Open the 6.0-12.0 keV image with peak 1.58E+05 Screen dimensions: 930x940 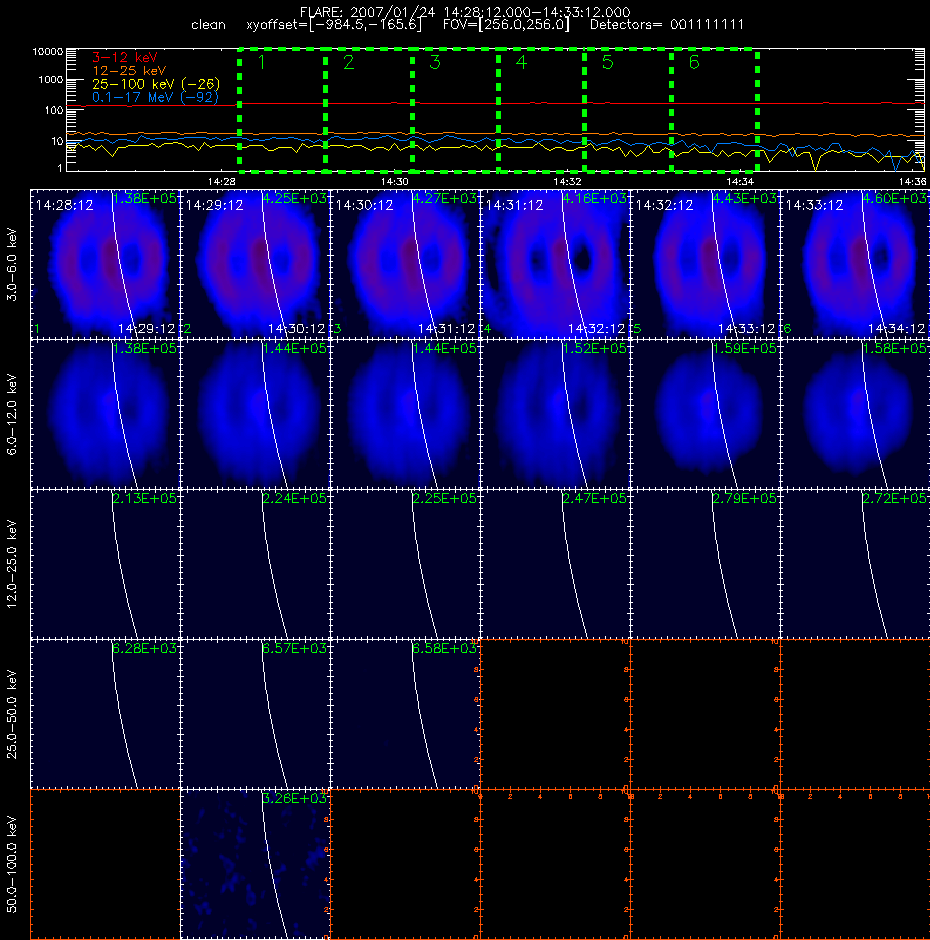[855, 414]
